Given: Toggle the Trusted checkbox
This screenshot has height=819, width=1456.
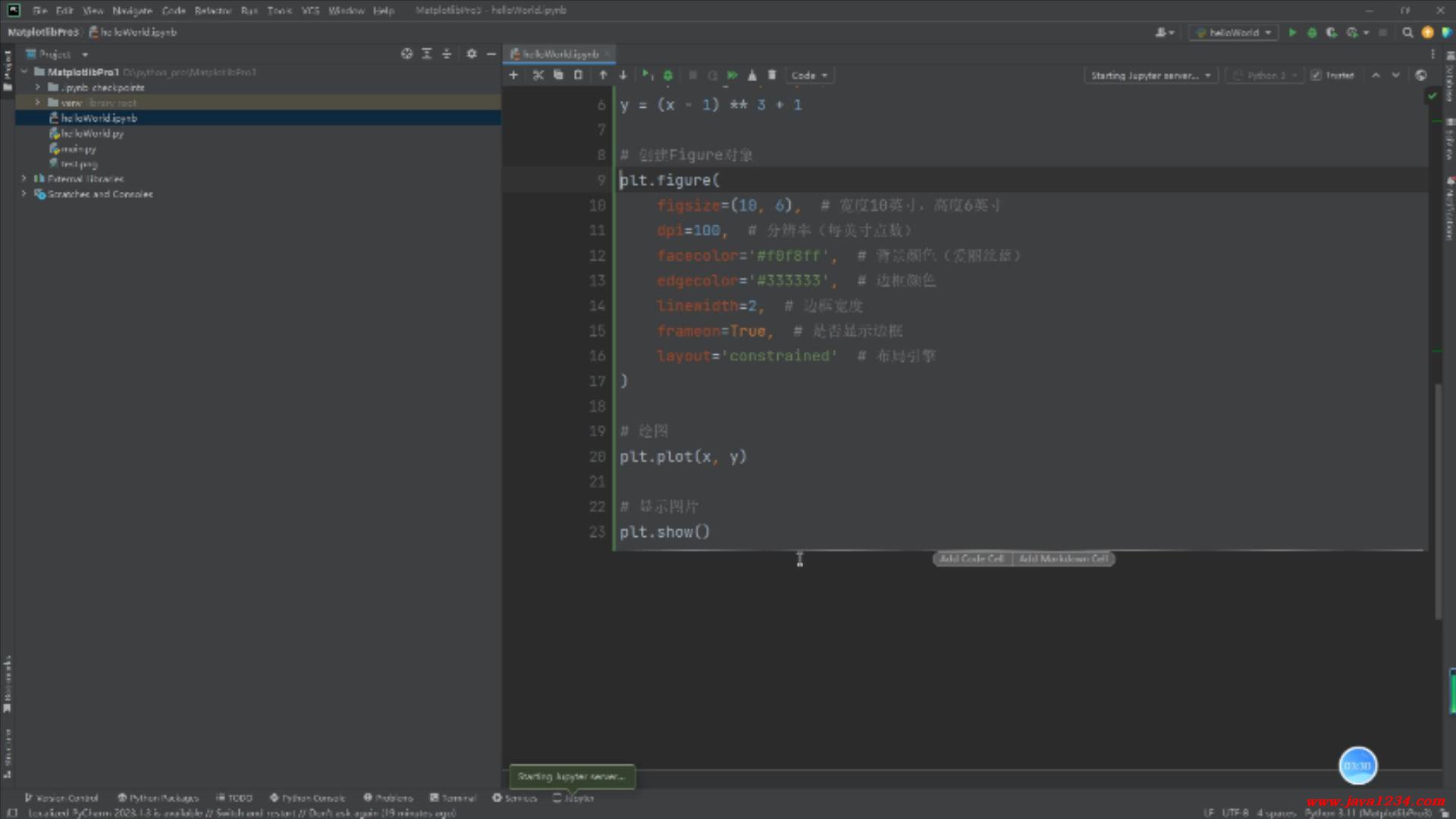Looking at the screenshot, I should point(1316,75).
